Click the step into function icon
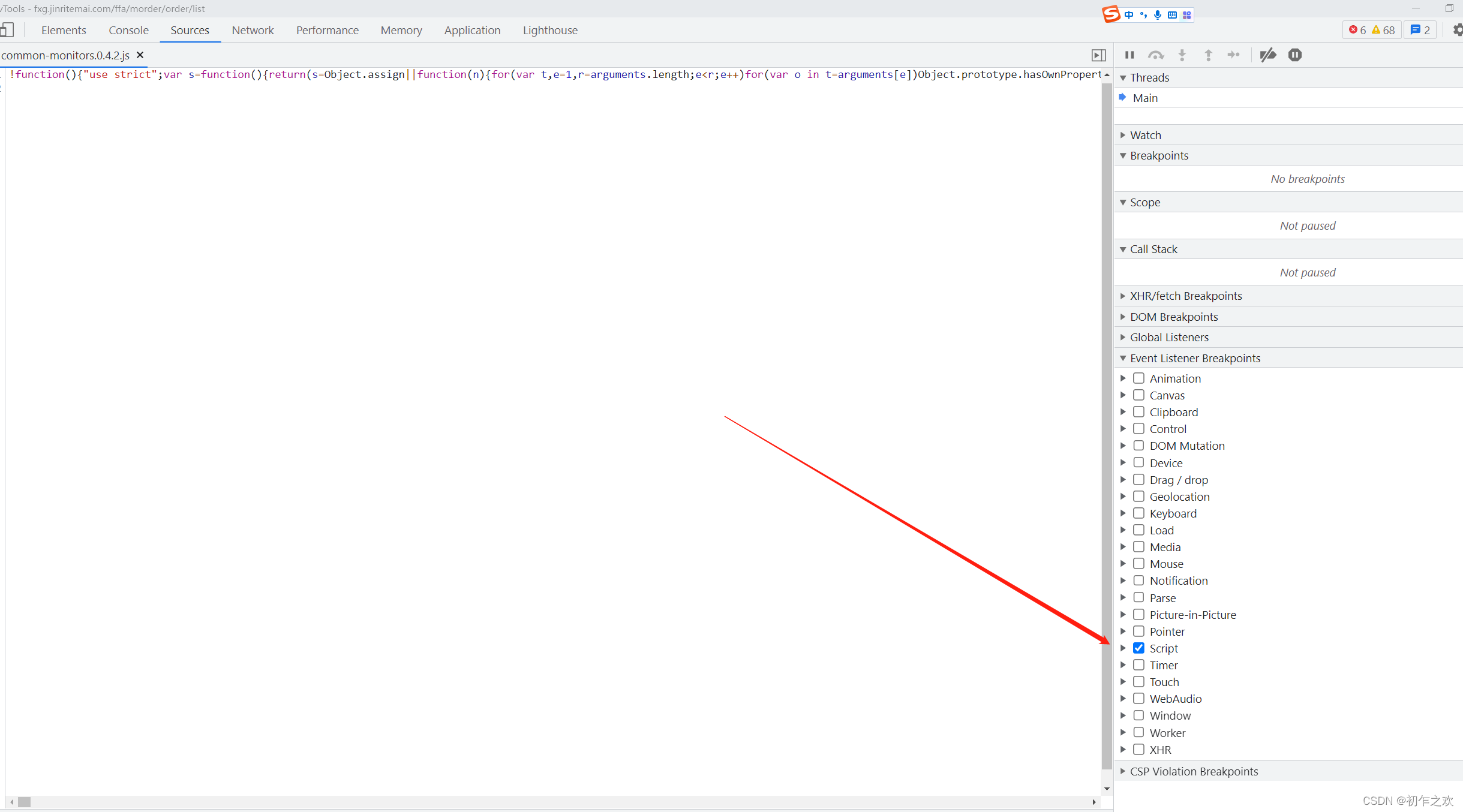Viewport: 1463px width, 812px height. 1182,55
